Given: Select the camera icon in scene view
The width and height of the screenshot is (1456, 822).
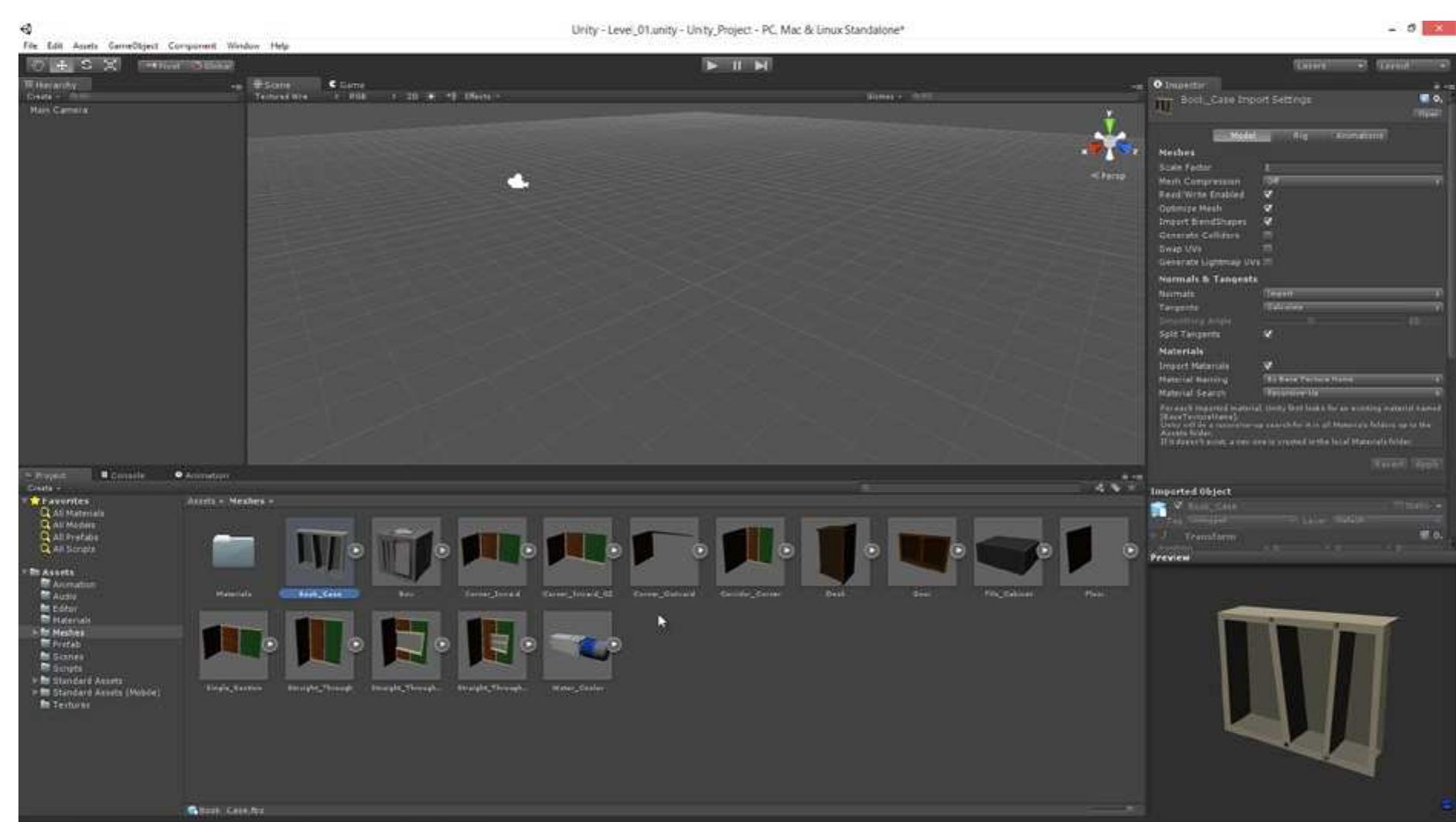Looking at the screenshot, I should [x=518, y=182].
